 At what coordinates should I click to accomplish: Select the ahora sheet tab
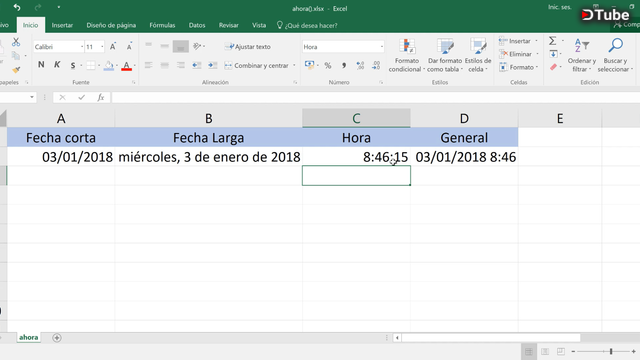29,338
